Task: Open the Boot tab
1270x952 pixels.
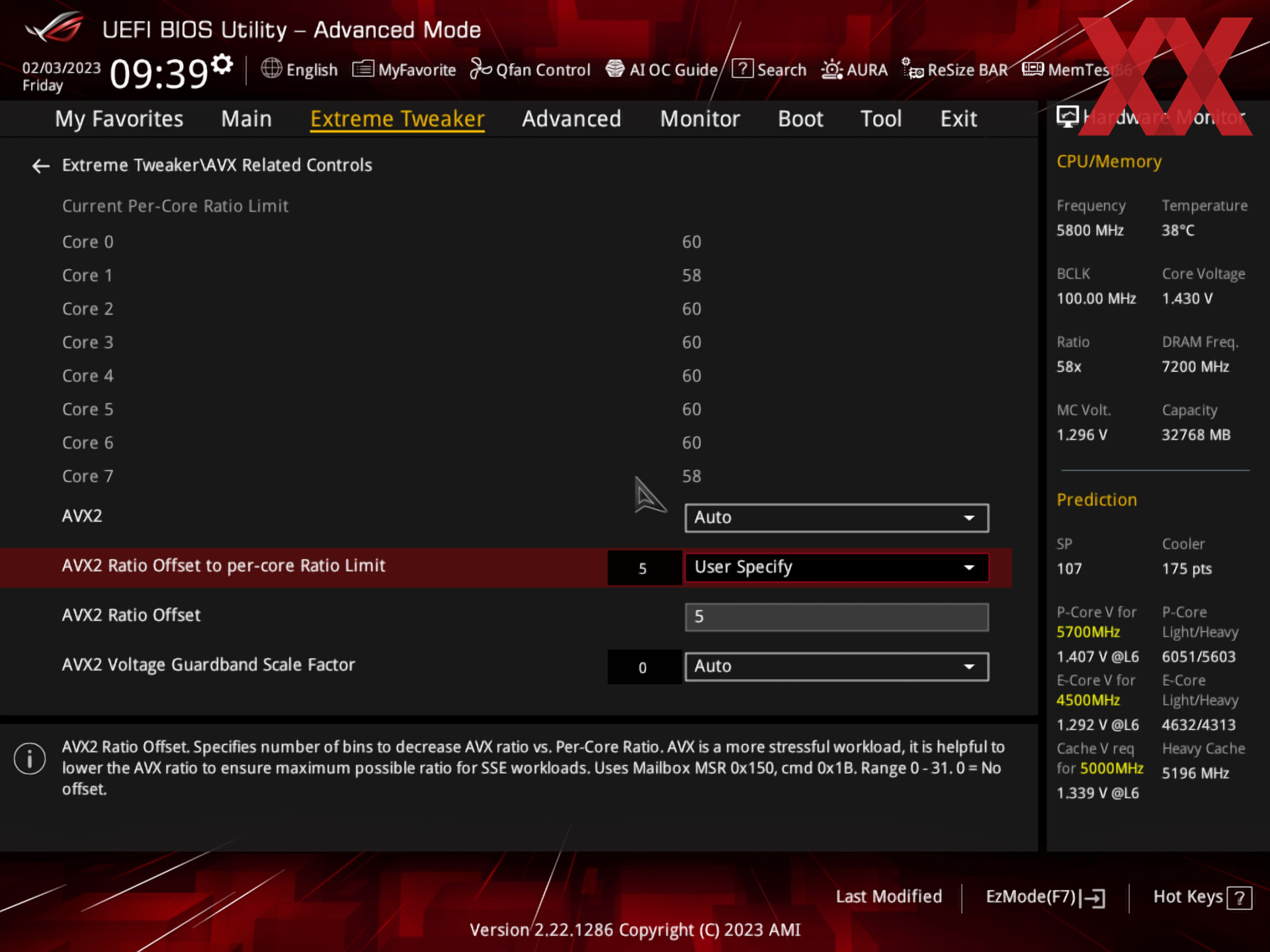Action: 800,119
